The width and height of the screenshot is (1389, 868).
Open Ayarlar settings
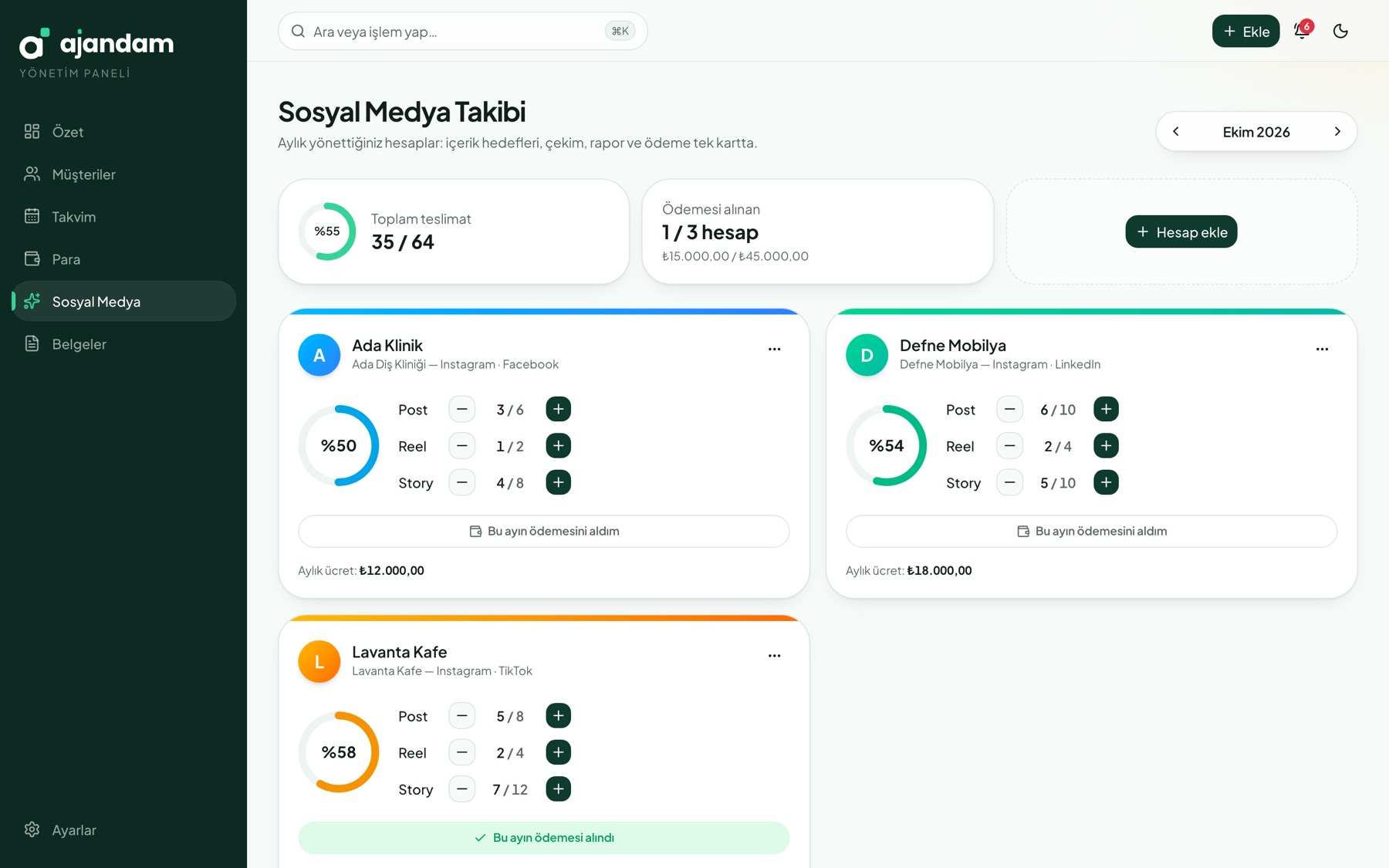(123, 830)
